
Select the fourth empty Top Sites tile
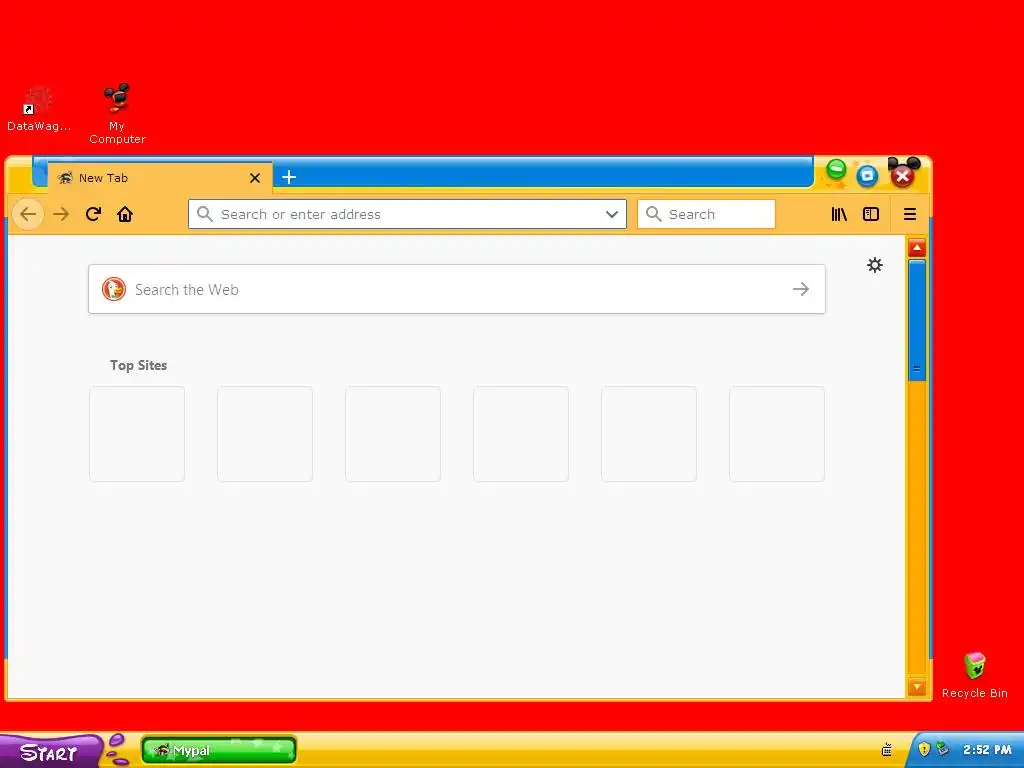pyautogui.click(x=521, y=434)
